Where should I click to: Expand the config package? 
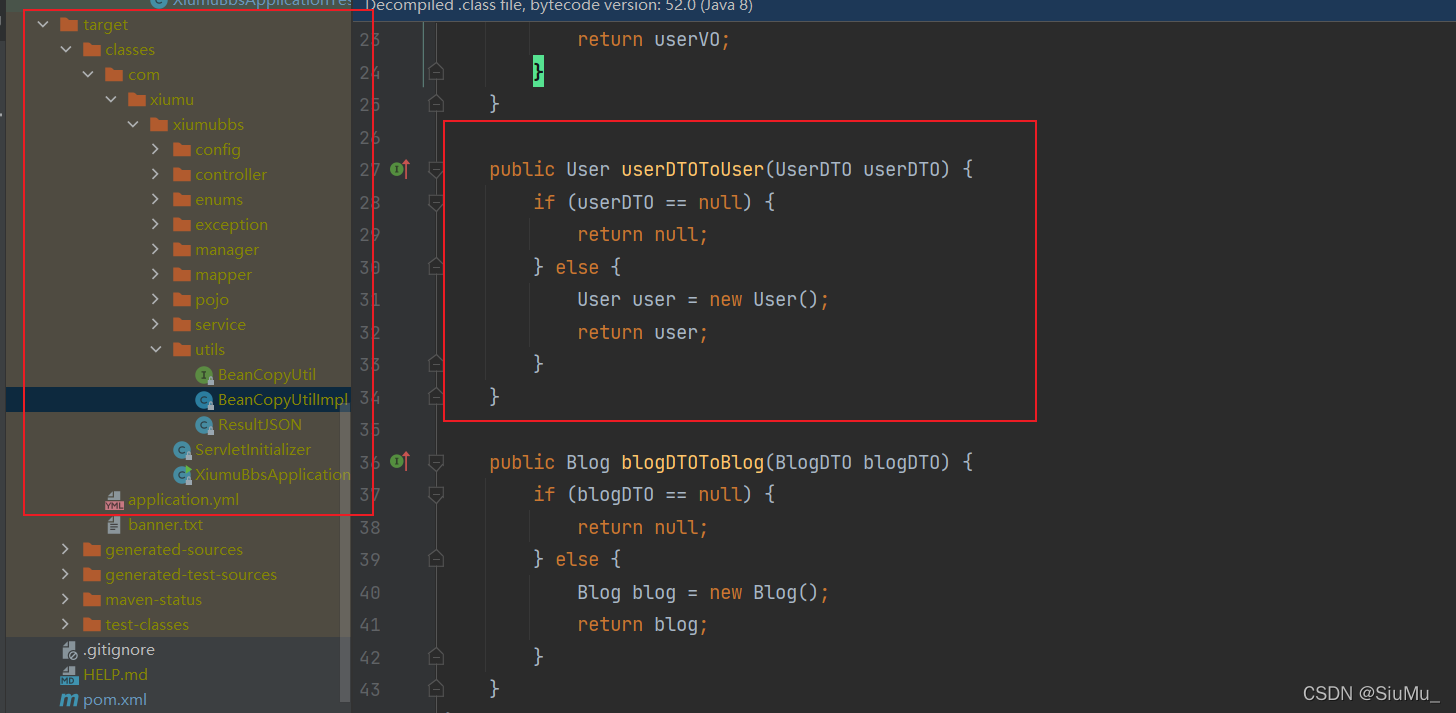pyautogui.click(x=156, y=150)
